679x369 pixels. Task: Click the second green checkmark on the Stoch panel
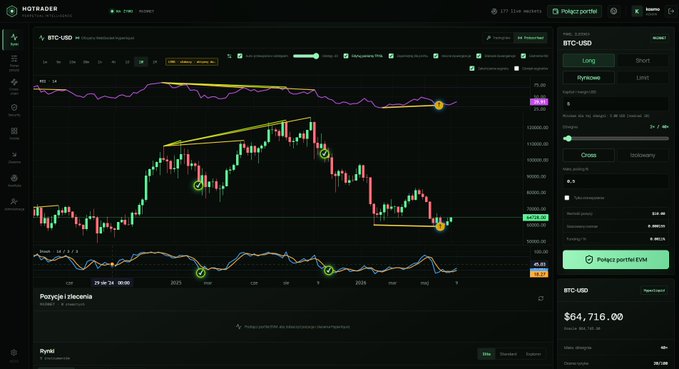tap(329, 270)
